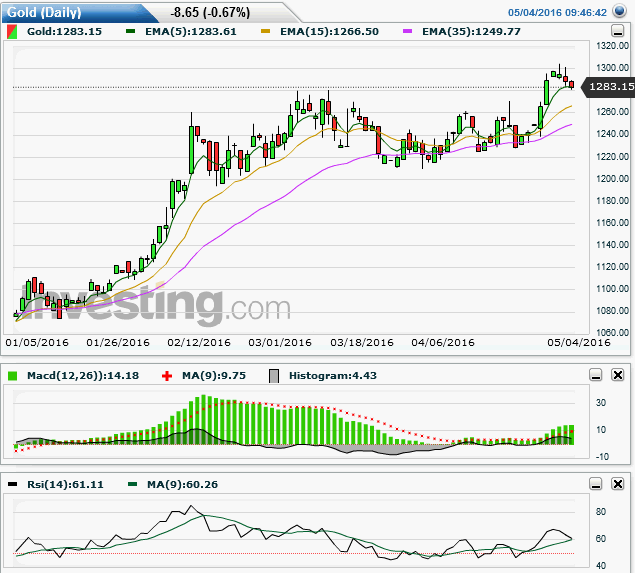Close the RSI indicator panel
The width and height of the screenshot is (635, 573).
[x=618, y=484]
